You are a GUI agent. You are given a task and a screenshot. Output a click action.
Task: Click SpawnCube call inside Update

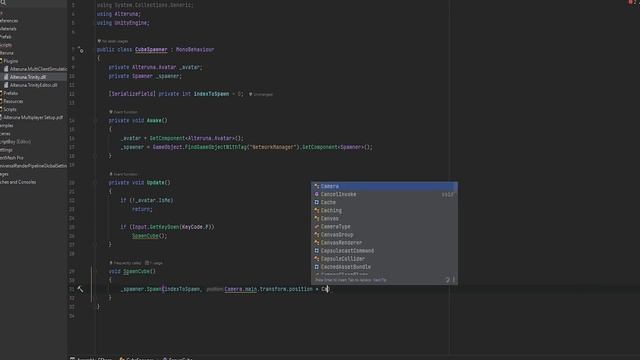(x=145, y=236)
